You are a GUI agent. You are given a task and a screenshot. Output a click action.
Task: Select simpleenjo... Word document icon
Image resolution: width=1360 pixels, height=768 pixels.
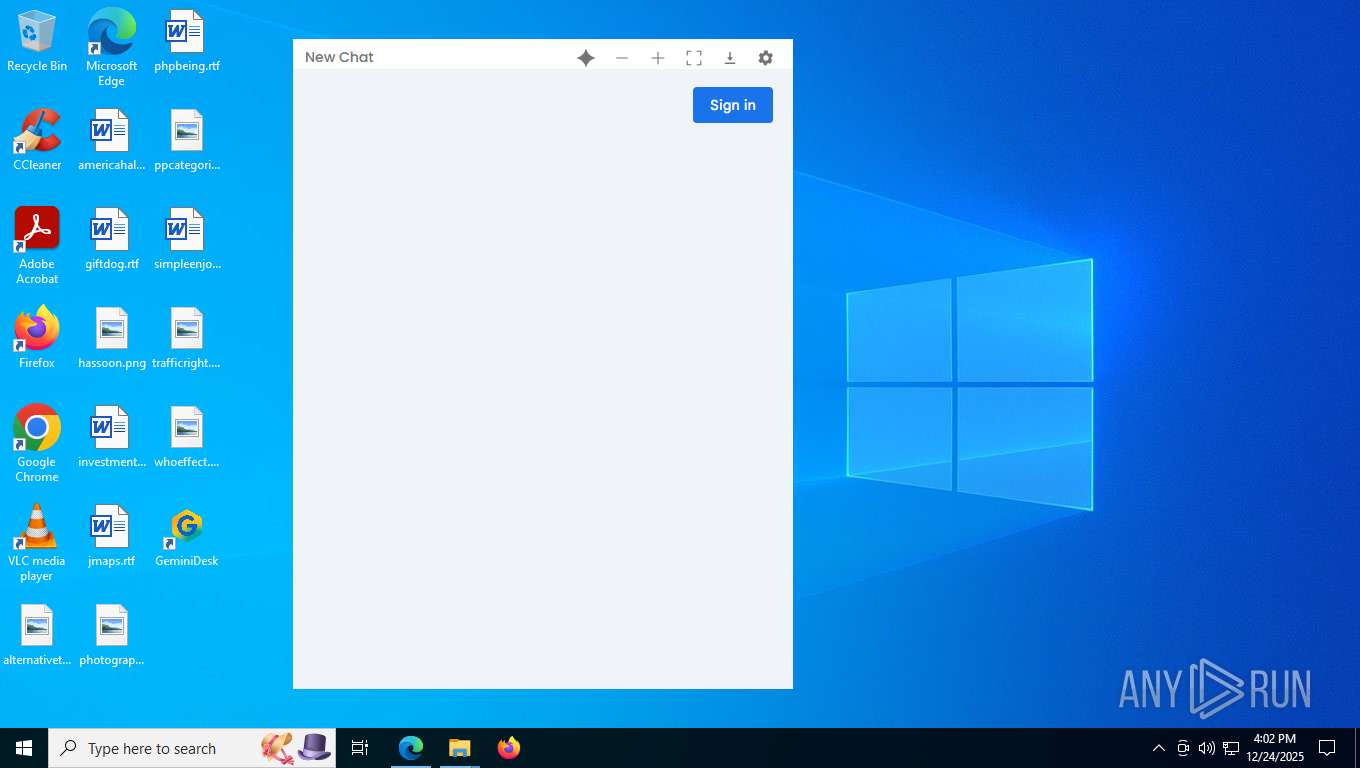click(x=186, y=240)
